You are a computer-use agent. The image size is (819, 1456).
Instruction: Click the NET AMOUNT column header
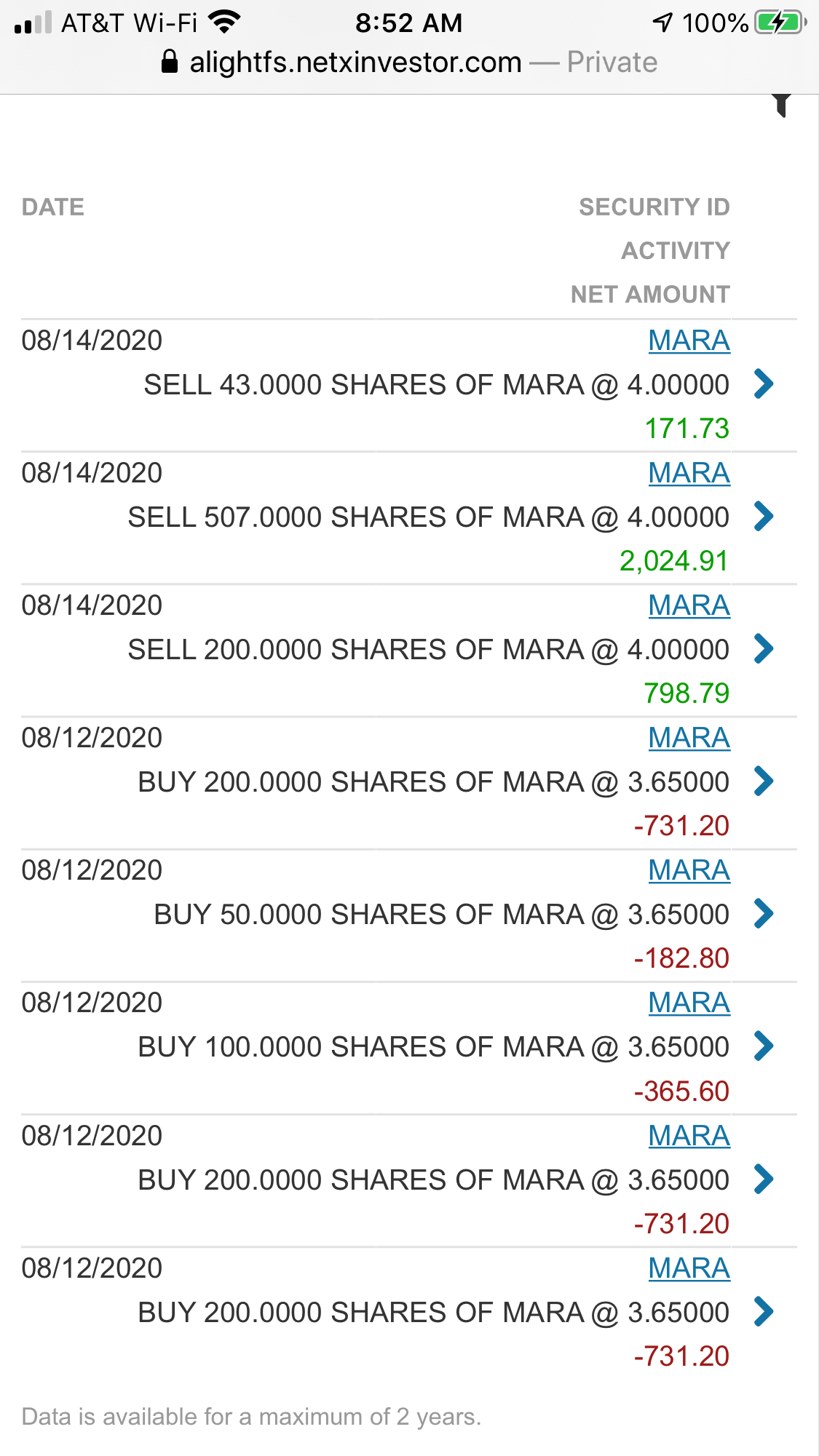pyautogui.click(x=649, y=295)
